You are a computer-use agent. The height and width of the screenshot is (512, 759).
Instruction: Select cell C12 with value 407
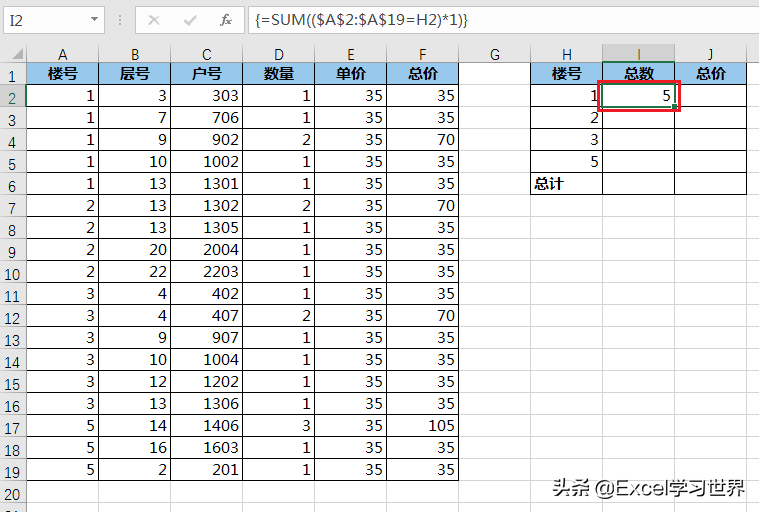click(207, 316)
